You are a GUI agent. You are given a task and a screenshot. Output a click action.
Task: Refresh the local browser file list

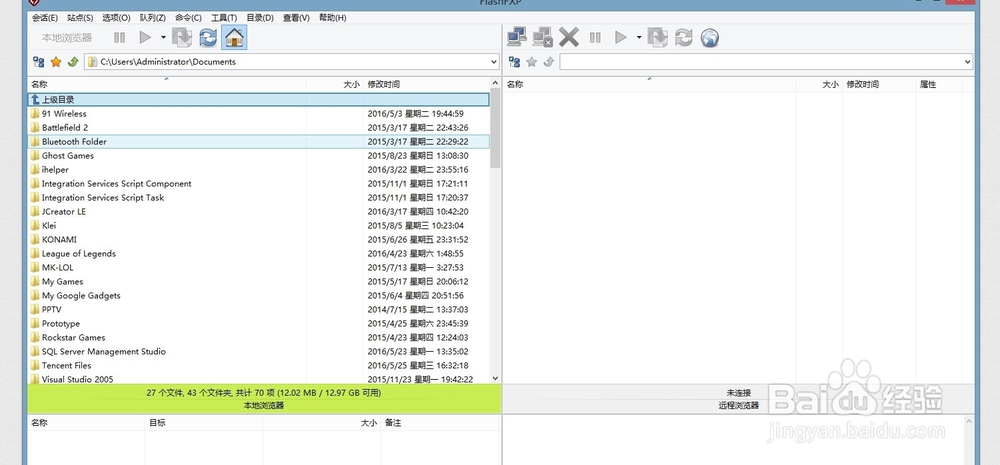[208, 38]
